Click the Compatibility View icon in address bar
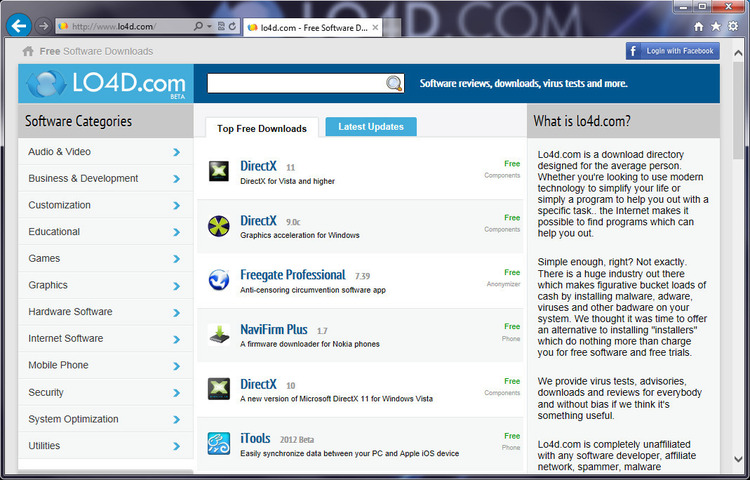Screen dimensions: 750x480 (221, 27)
